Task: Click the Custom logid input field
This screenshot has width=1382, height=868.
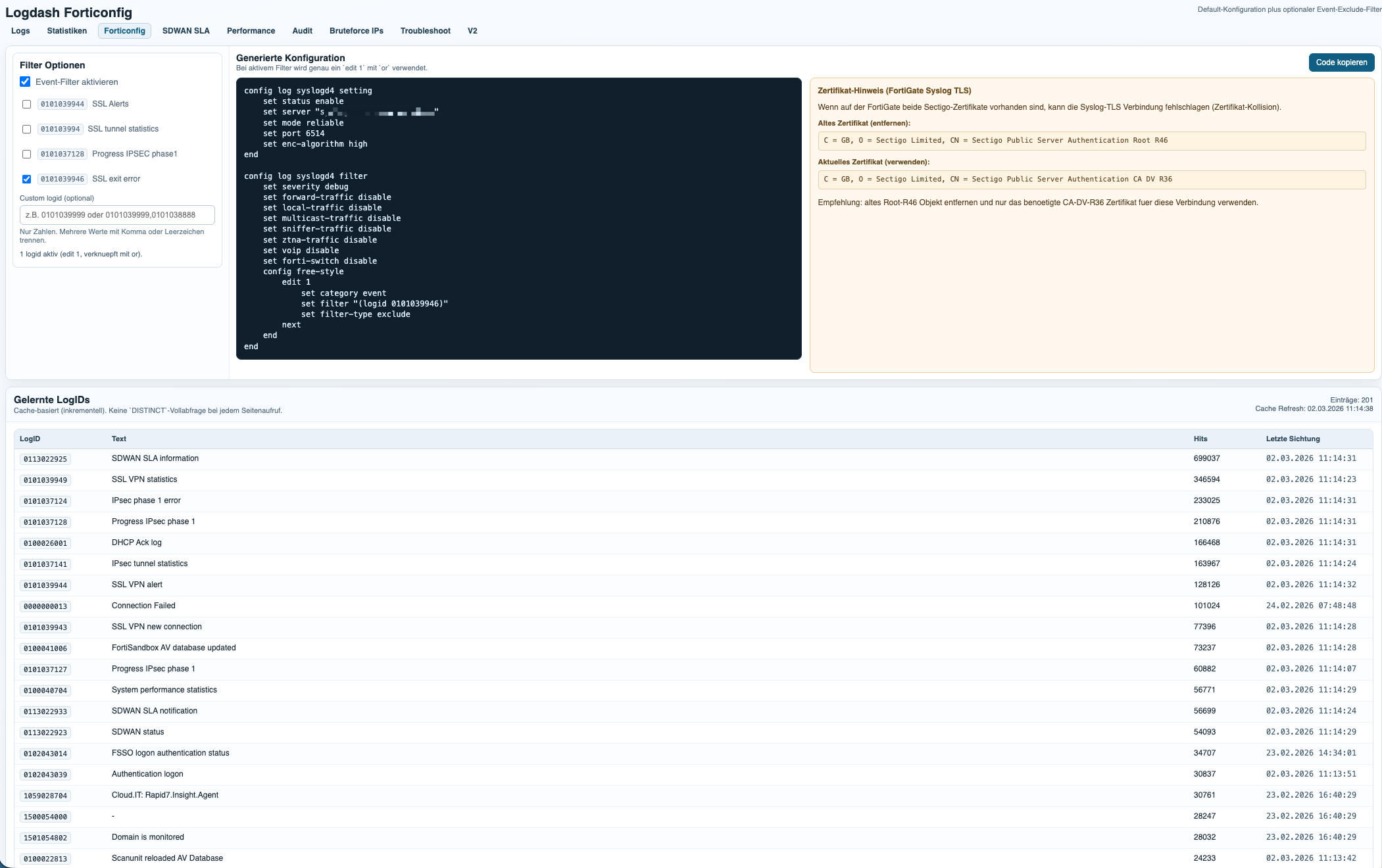Action: pos(117,215)
